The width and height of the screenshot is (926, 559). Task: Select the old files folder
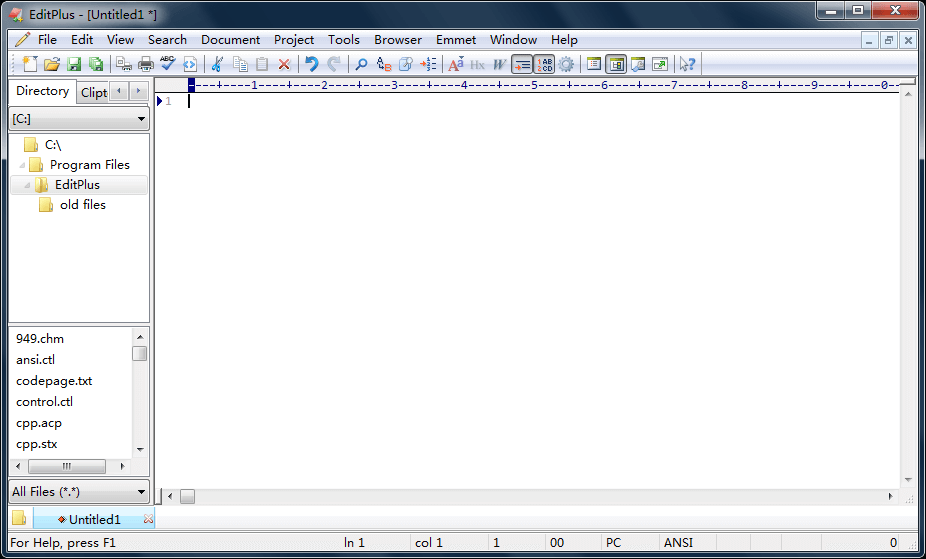click(x=83, y=205)
